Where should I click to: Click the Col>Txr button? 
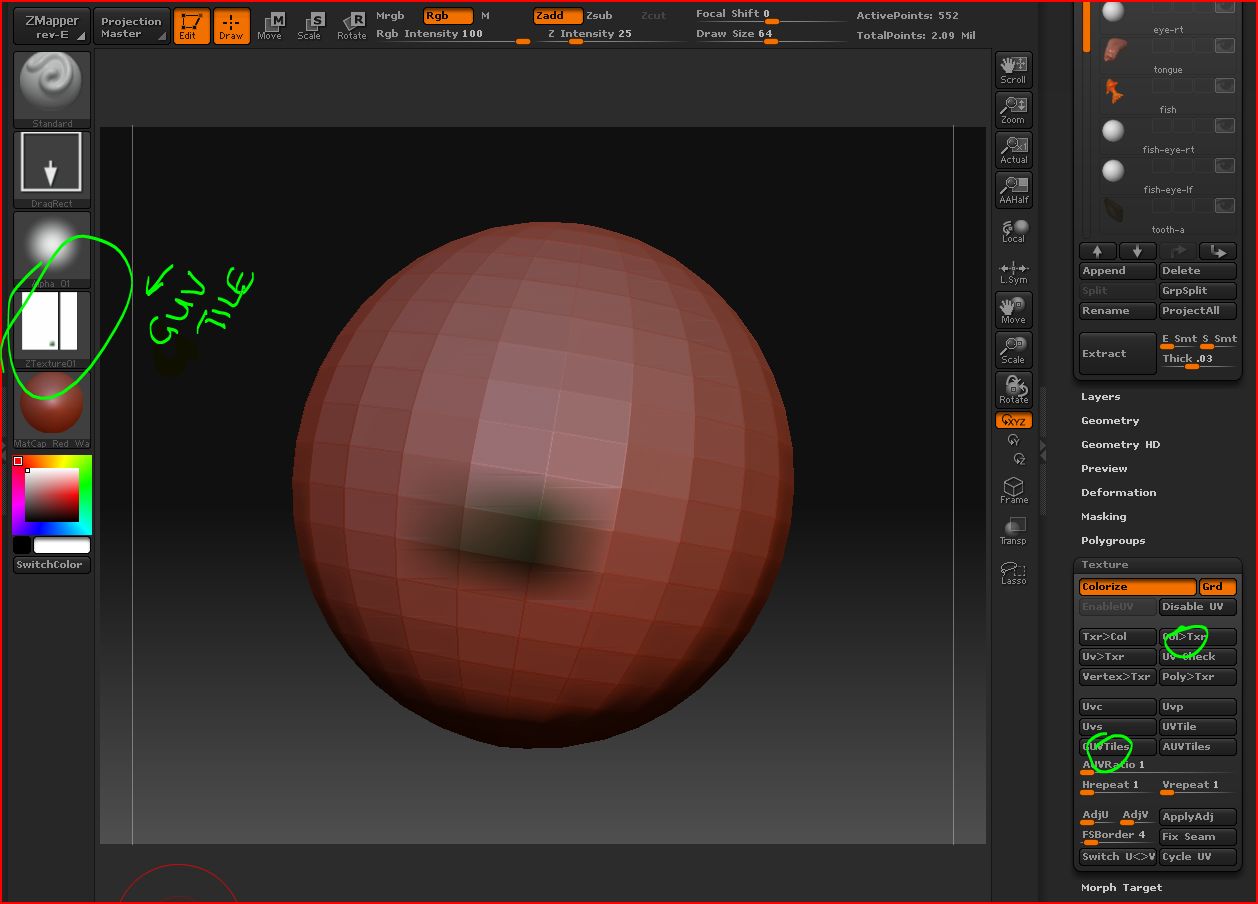click(x=1197, y=637)
